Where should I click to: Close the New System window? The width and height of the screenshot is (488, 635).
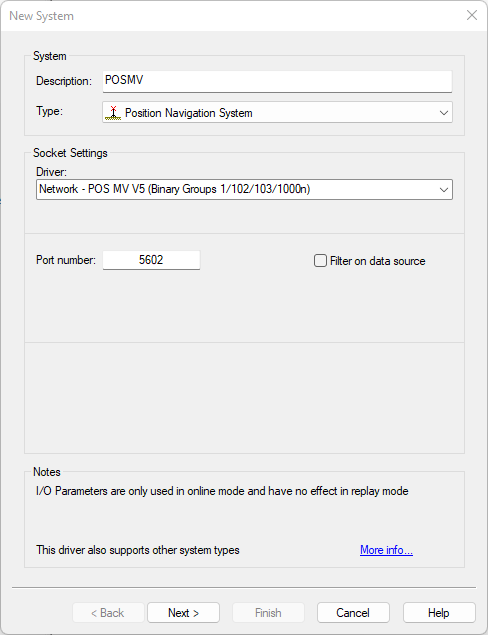(x=472, y=15)
